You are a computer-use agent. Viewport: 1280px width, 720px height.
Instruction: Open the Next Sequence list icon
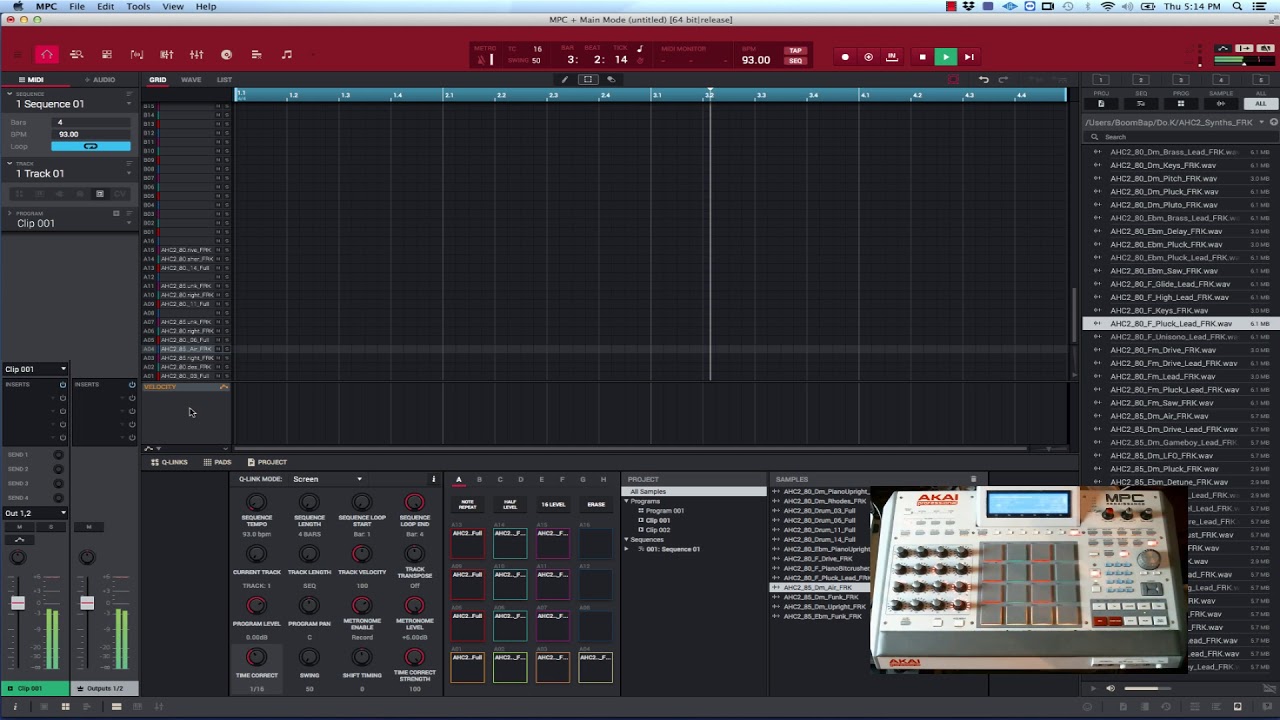pos(256,55)
